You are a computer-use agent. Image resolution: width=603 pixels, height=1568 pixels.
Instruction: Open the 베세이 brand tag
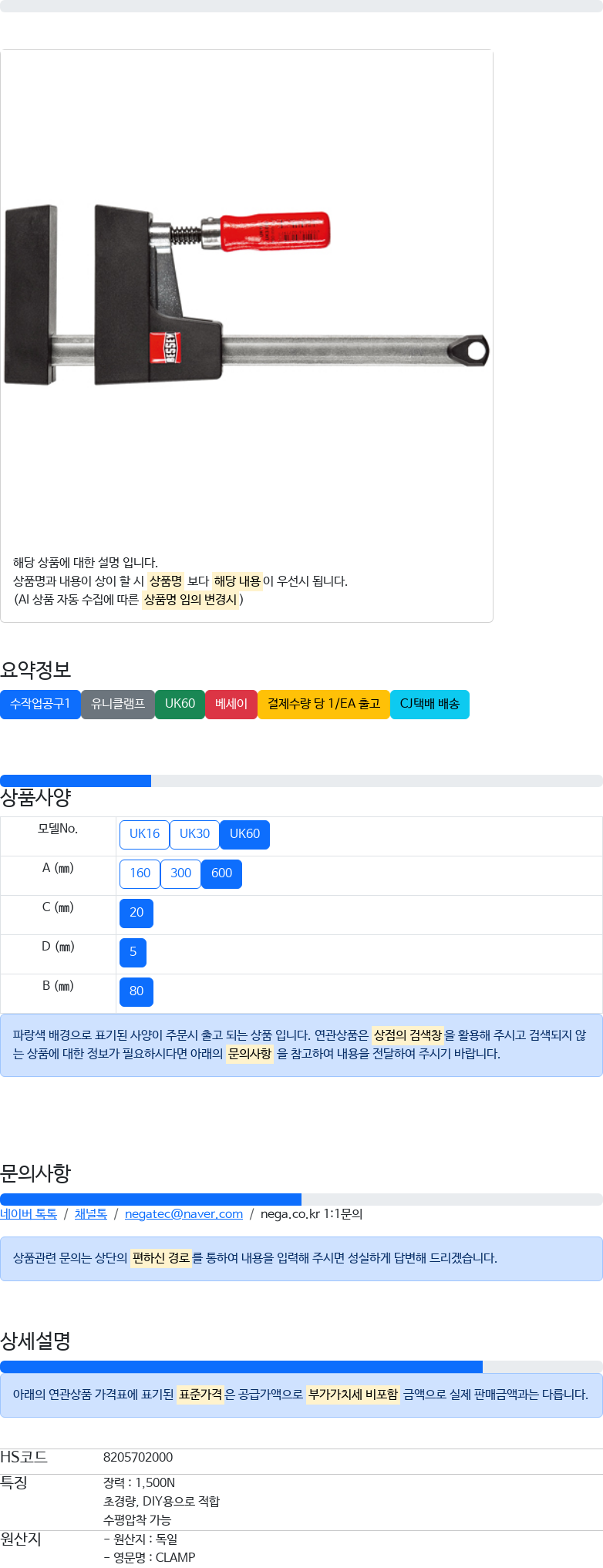[231, 704]
